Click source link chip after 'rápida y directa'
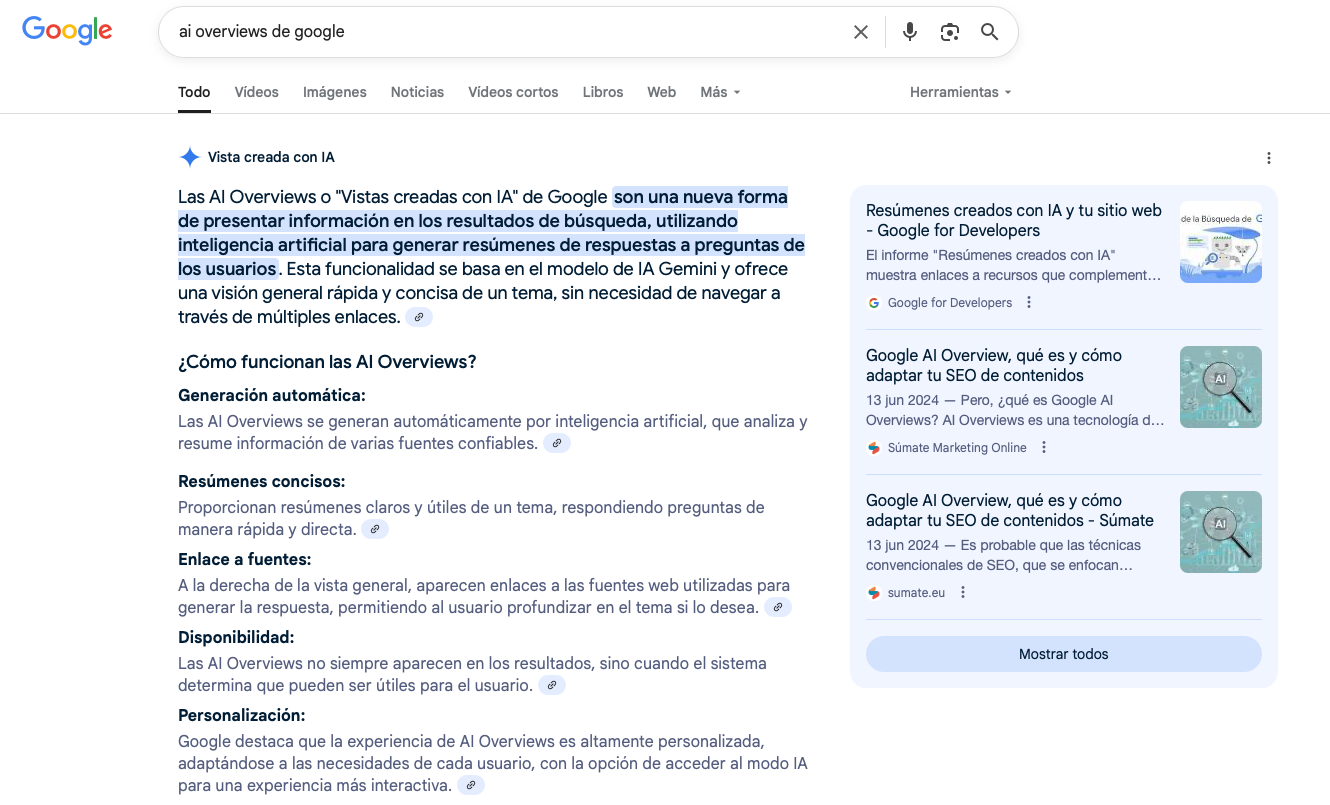 [375, 529]
